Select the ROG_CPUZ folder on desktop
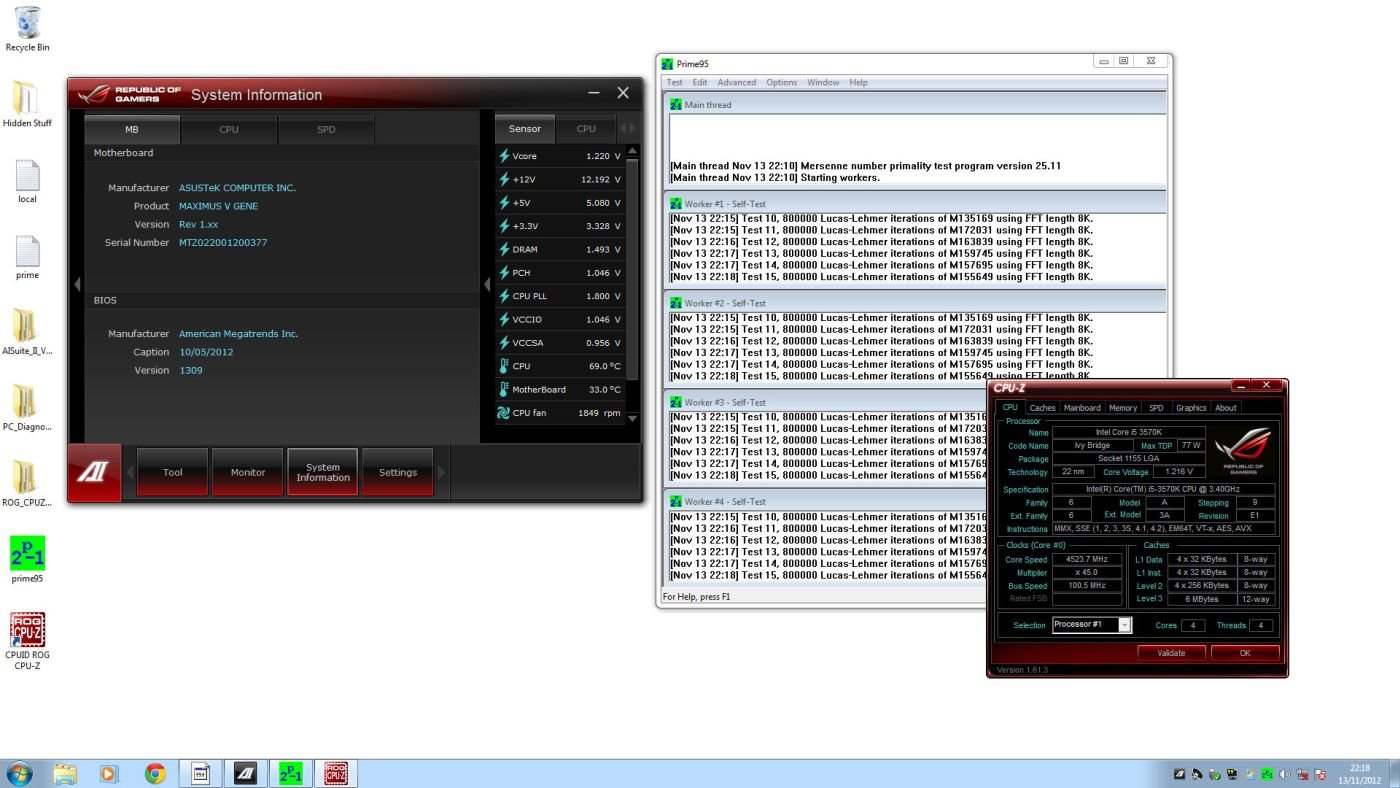 coord(27,484)
